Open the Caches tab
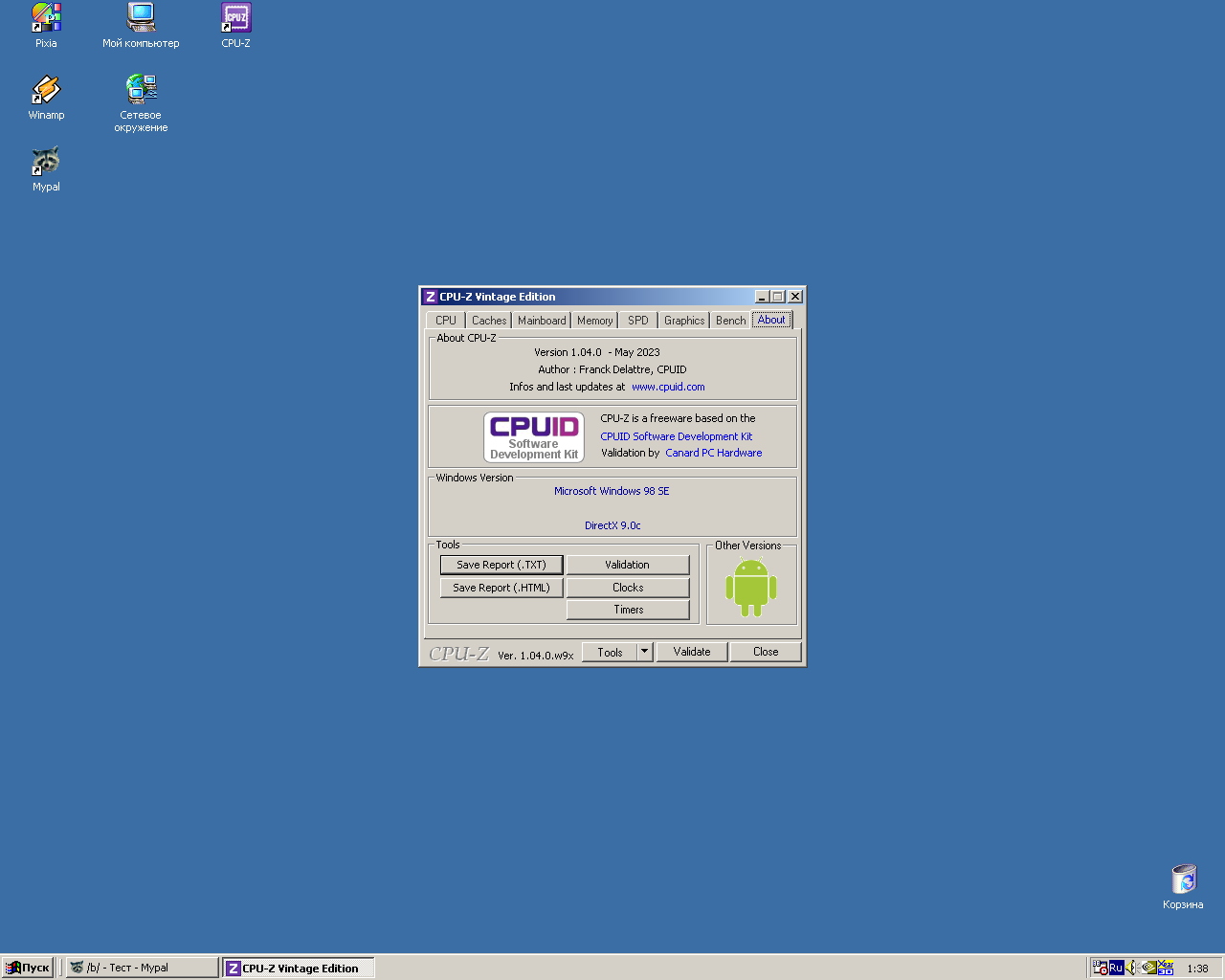1225x980 pixels. (x=489, y=321)
